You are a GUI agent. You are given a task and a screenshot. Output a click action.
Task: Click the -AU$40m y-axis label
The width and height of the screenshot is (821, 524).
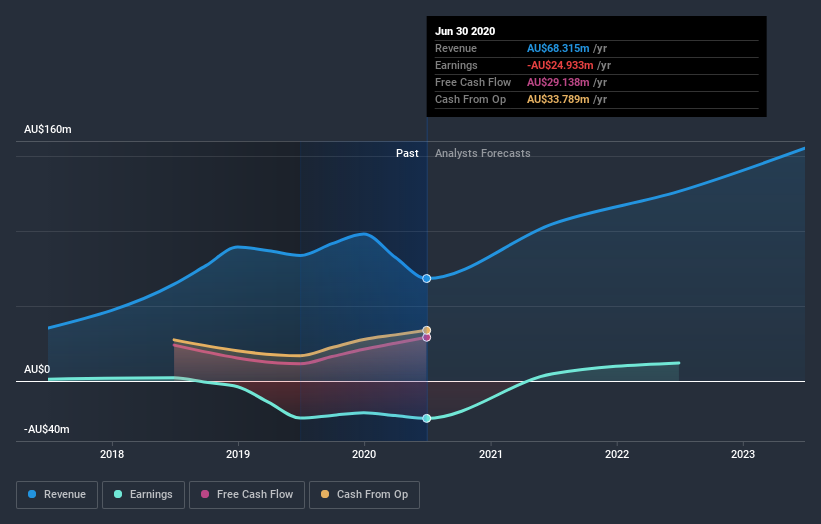47,429
